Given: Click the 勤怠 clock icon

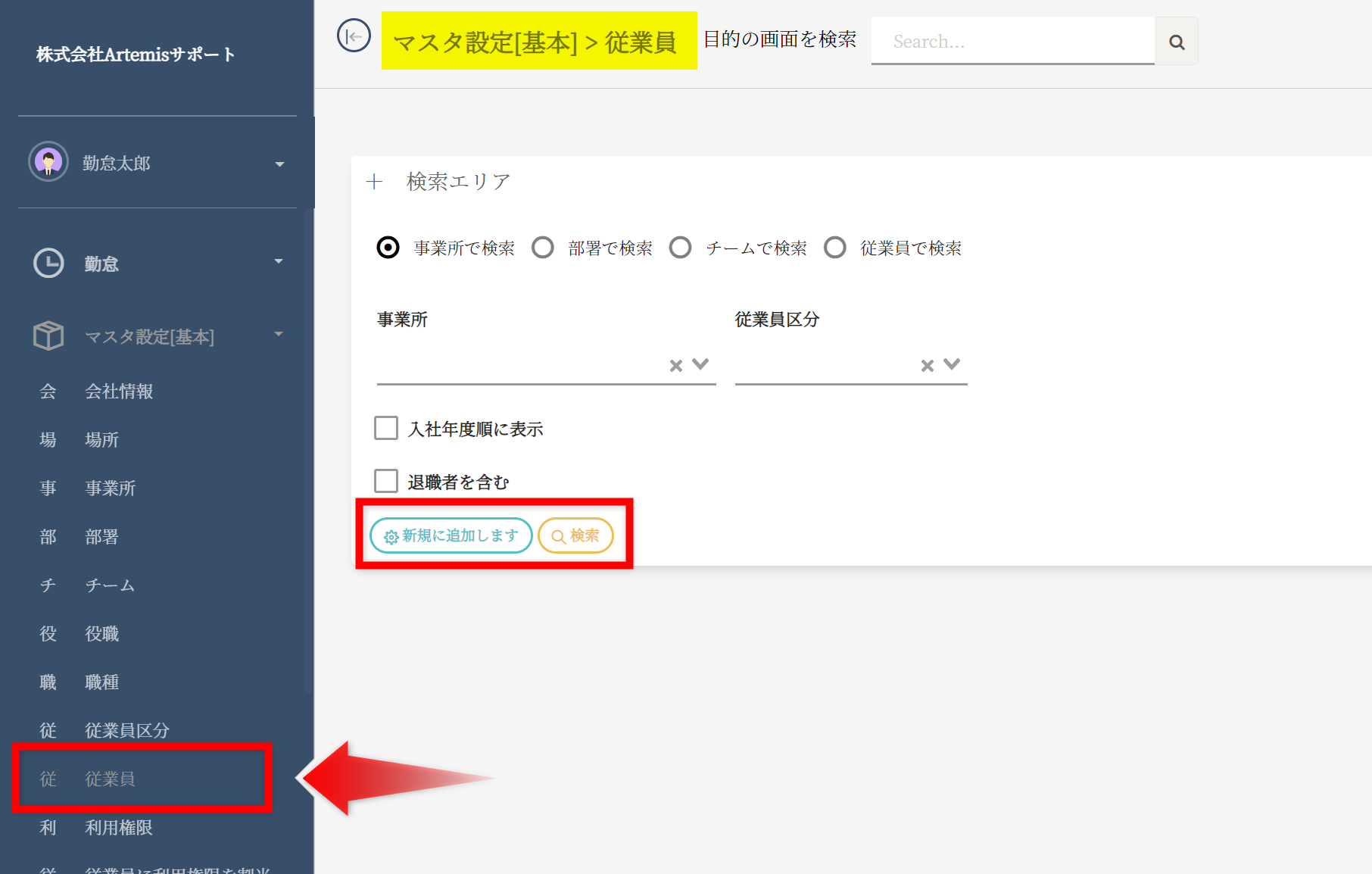Looking at the screenshot, I should pos(48,263).
